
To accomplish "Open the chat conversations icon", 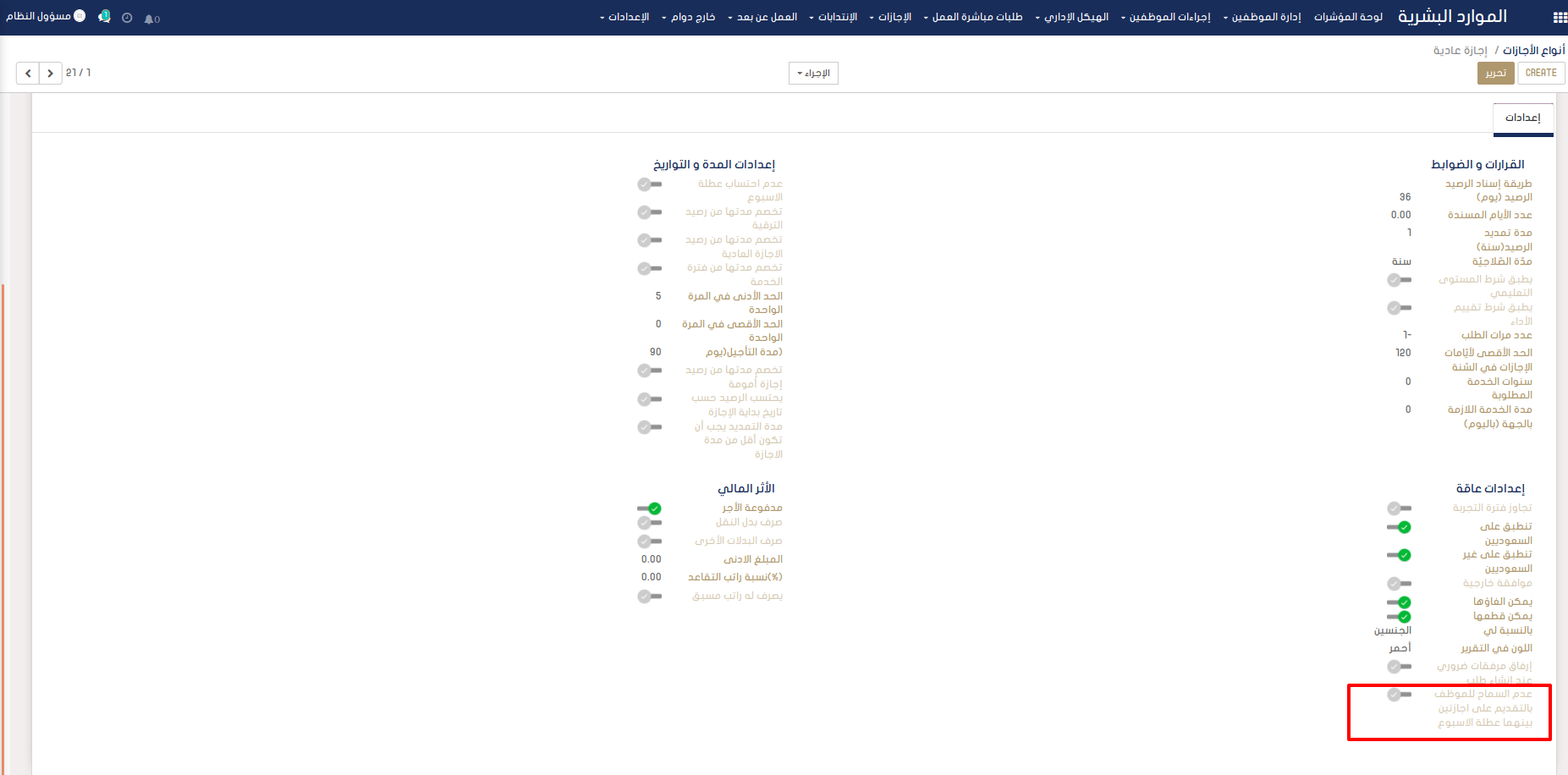I will (104, 17).
